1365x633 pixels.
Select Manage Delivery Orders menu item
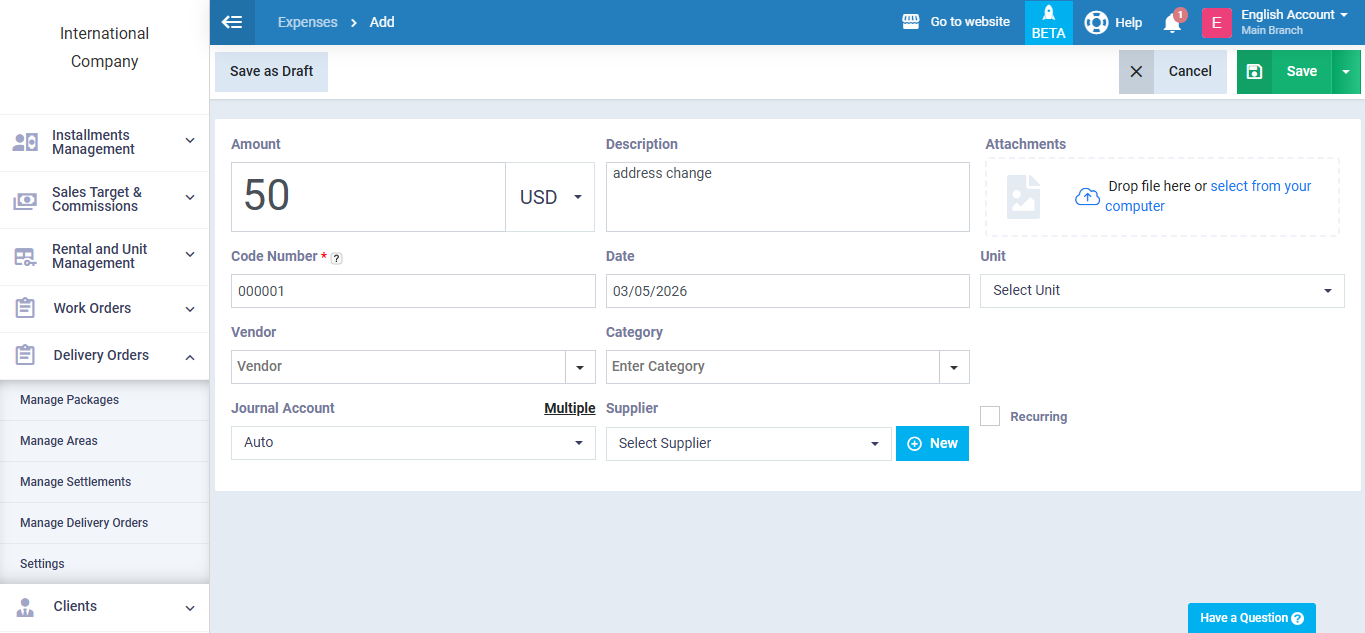pyautogui.click(x=84, y=523)
